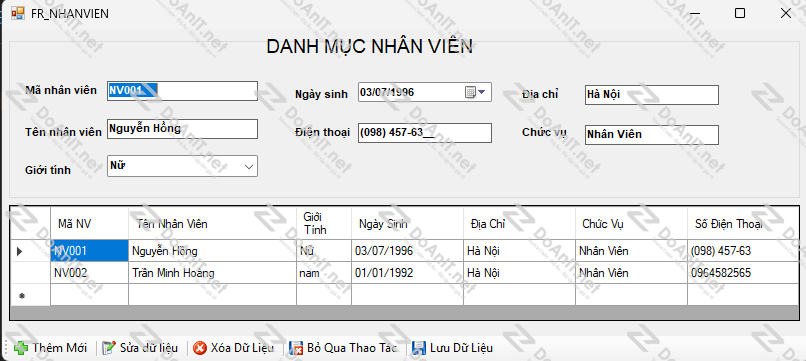
Task: Click the Nhân Viên cell in NV001 row
Action: click(x=631, y=251)
